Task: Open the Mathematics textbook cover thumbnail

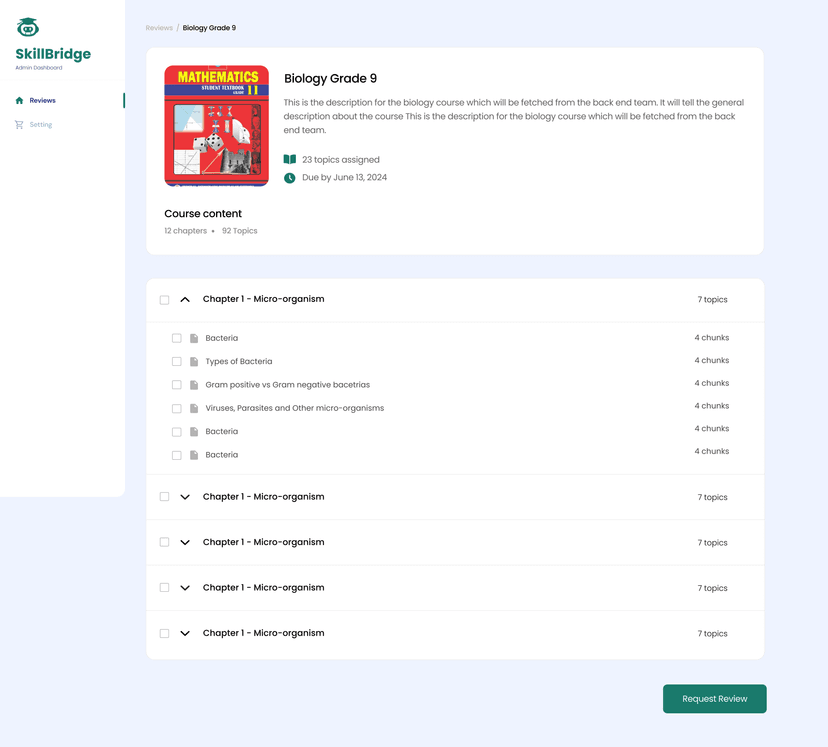Action: [x=217, y=126]
